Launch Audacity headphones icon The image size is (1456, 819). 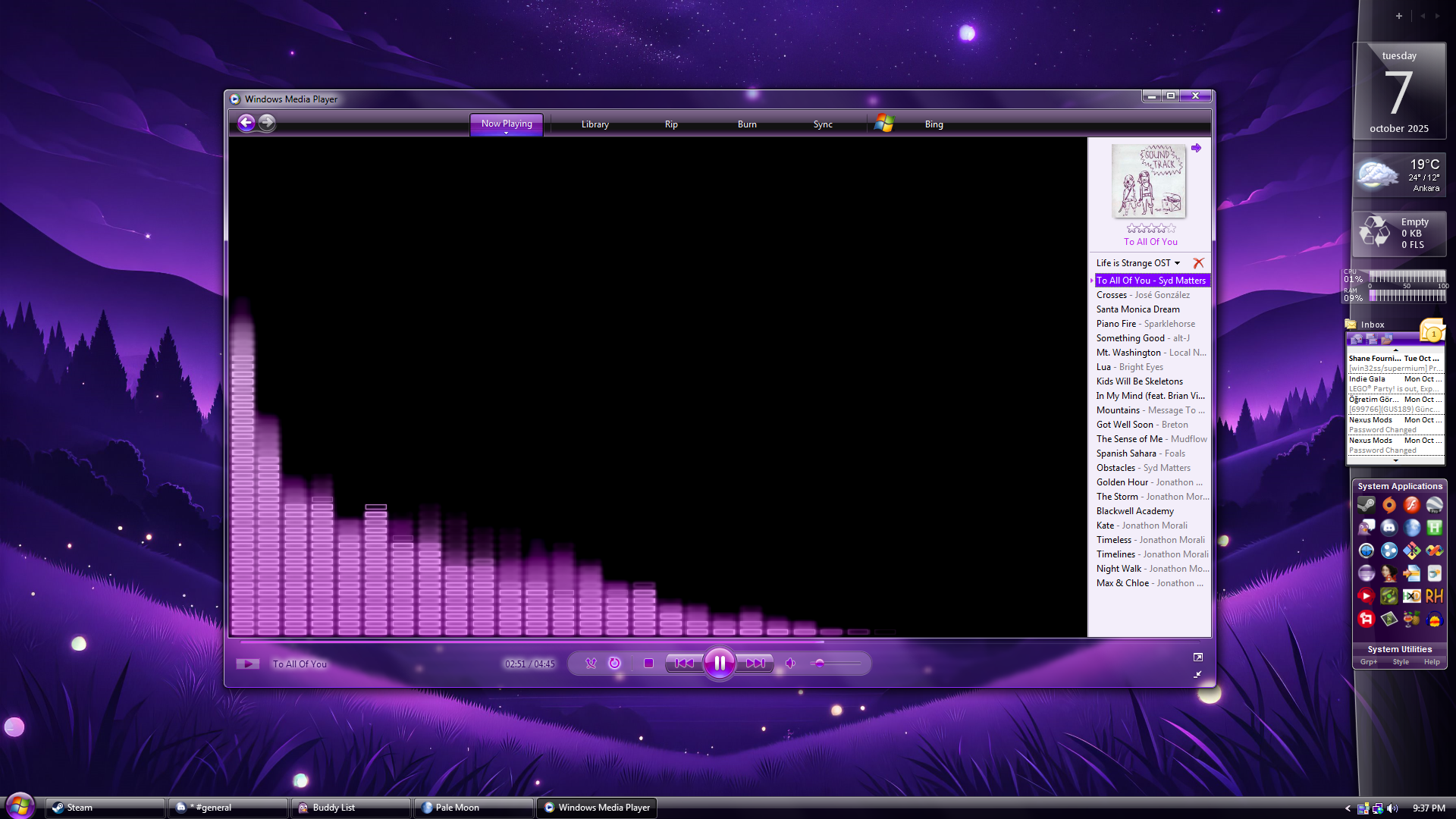coord(1435,619)
